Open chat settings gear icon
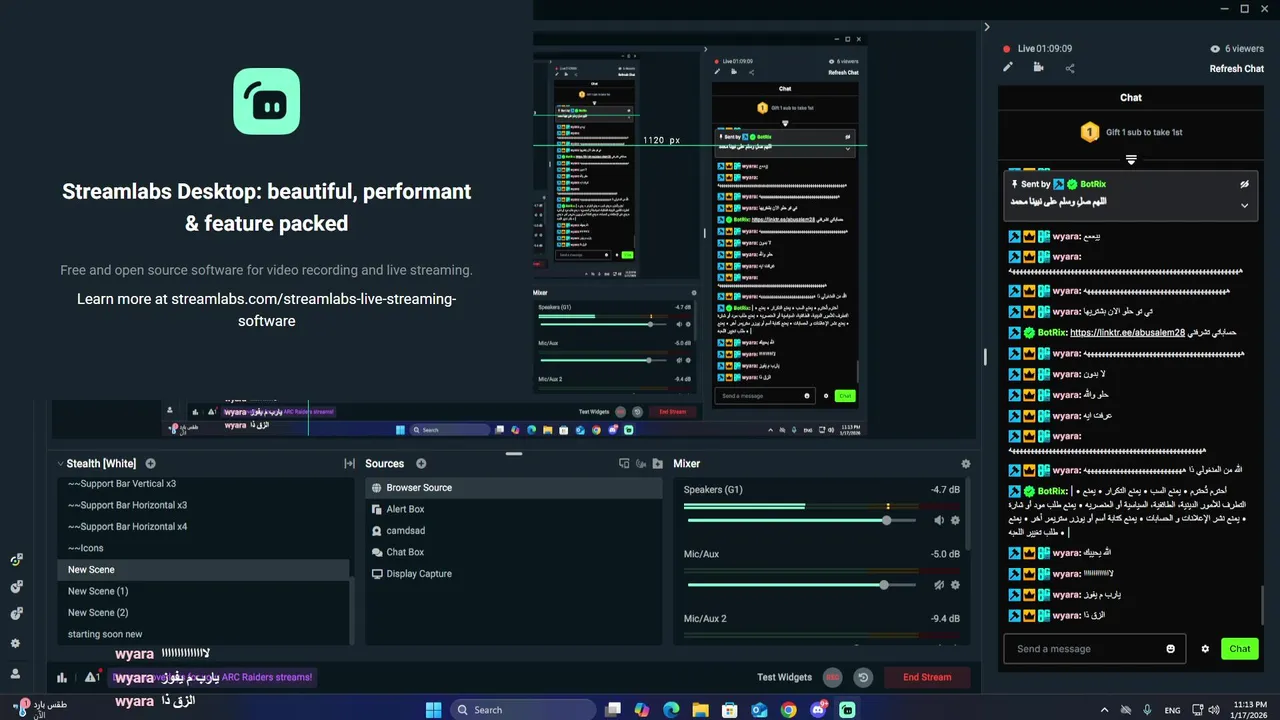 1205,649
